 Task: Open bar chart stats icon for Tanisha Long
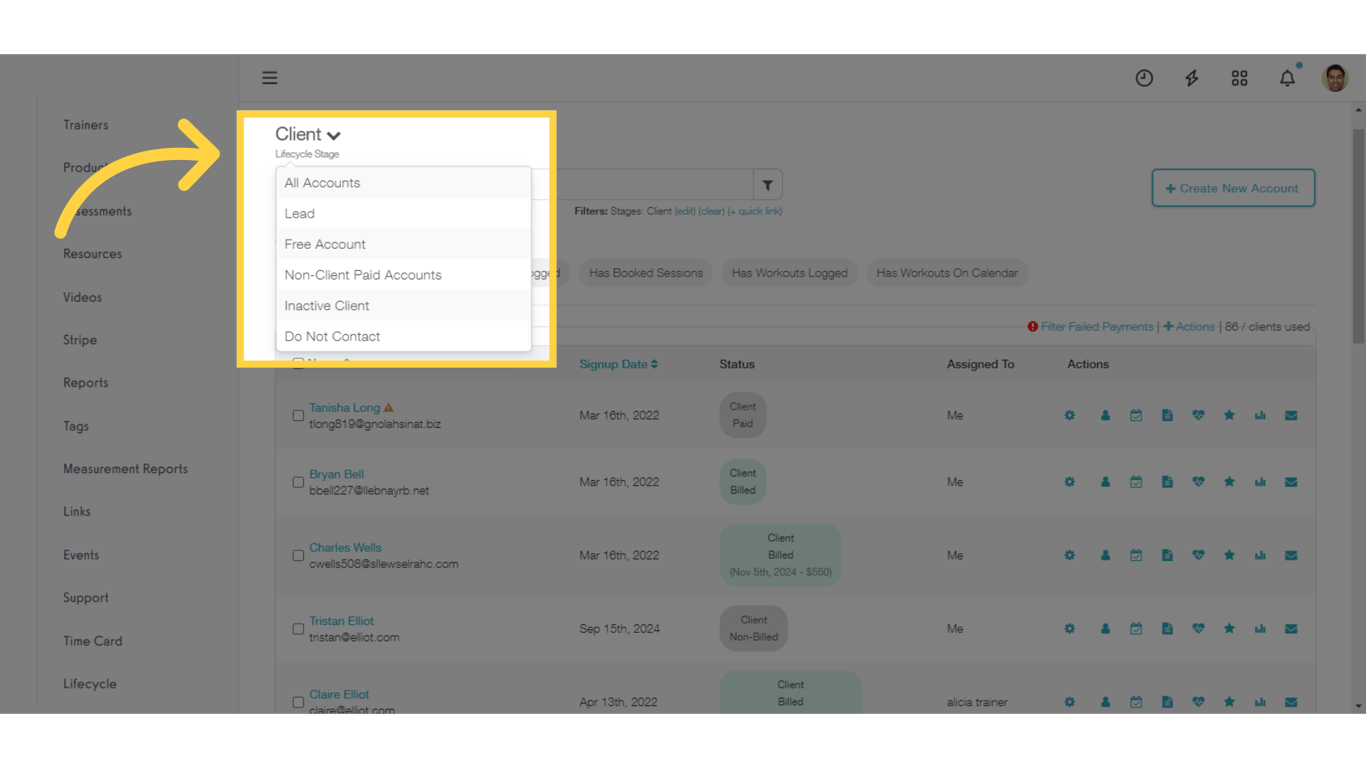coord(1260,415)
